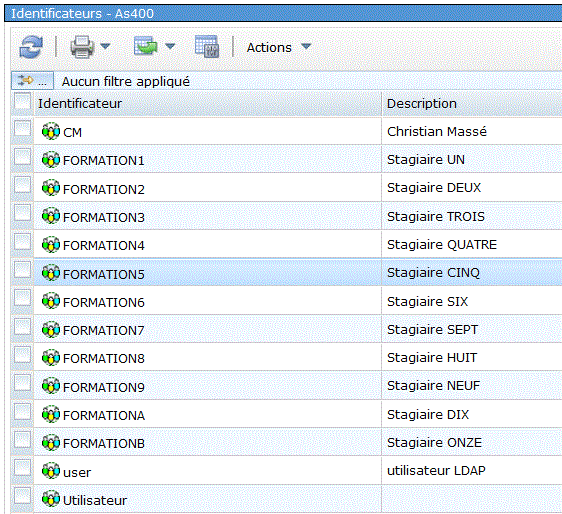Click the Description column header

coord(422,104)
